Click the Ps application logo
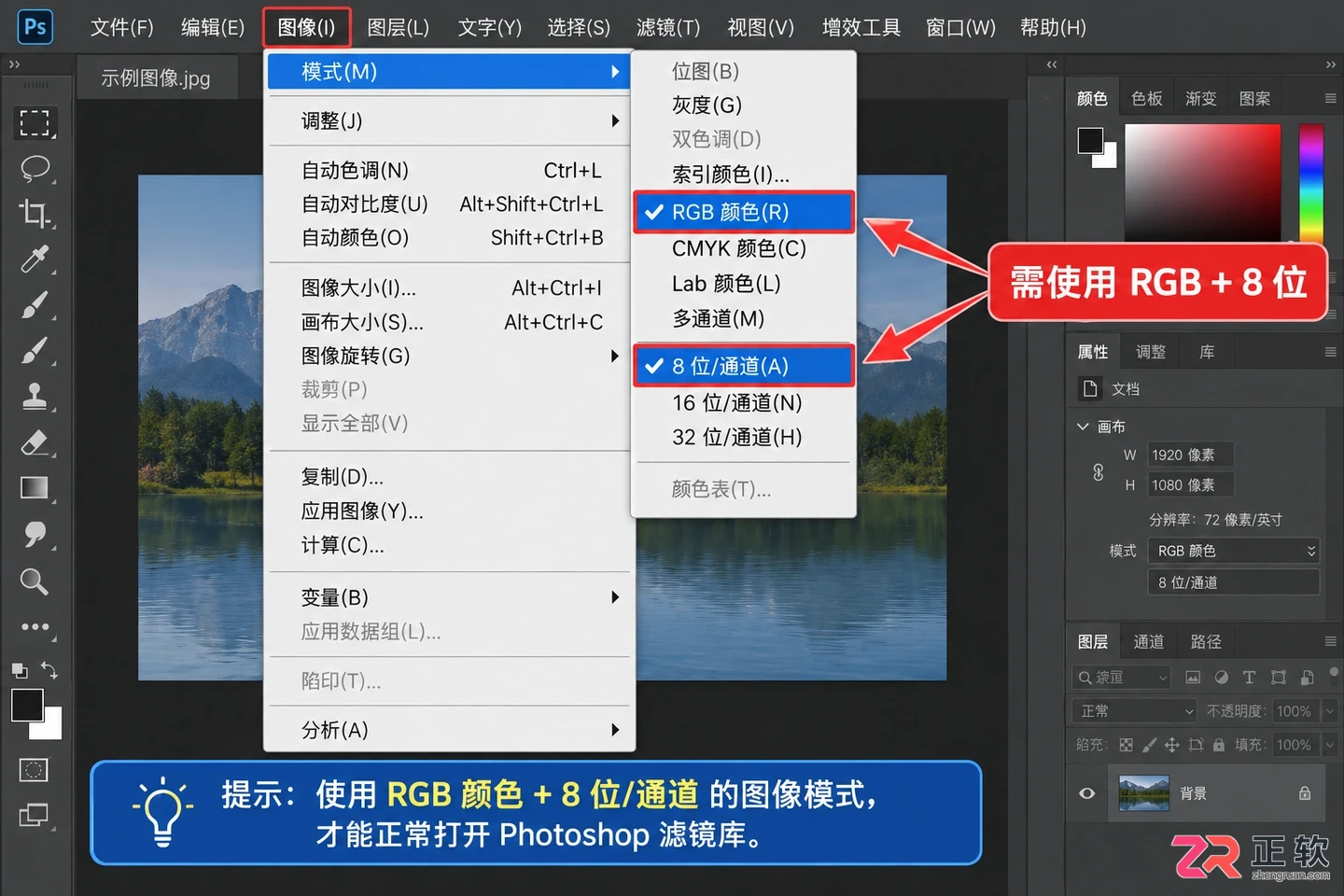The width and height of the screenshot is (1344, 896). click(x=35, y=27)
